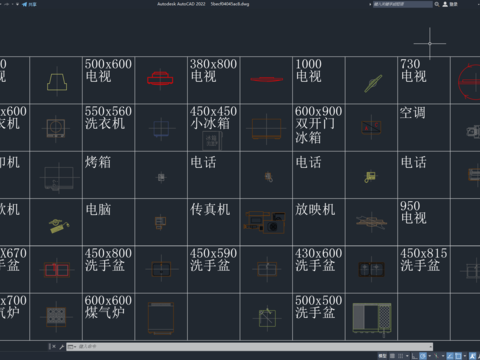Viewport: 480px width, 360px height.
Task: Open the quick access toolbar dropdown arrow
Action: point(17,4)
